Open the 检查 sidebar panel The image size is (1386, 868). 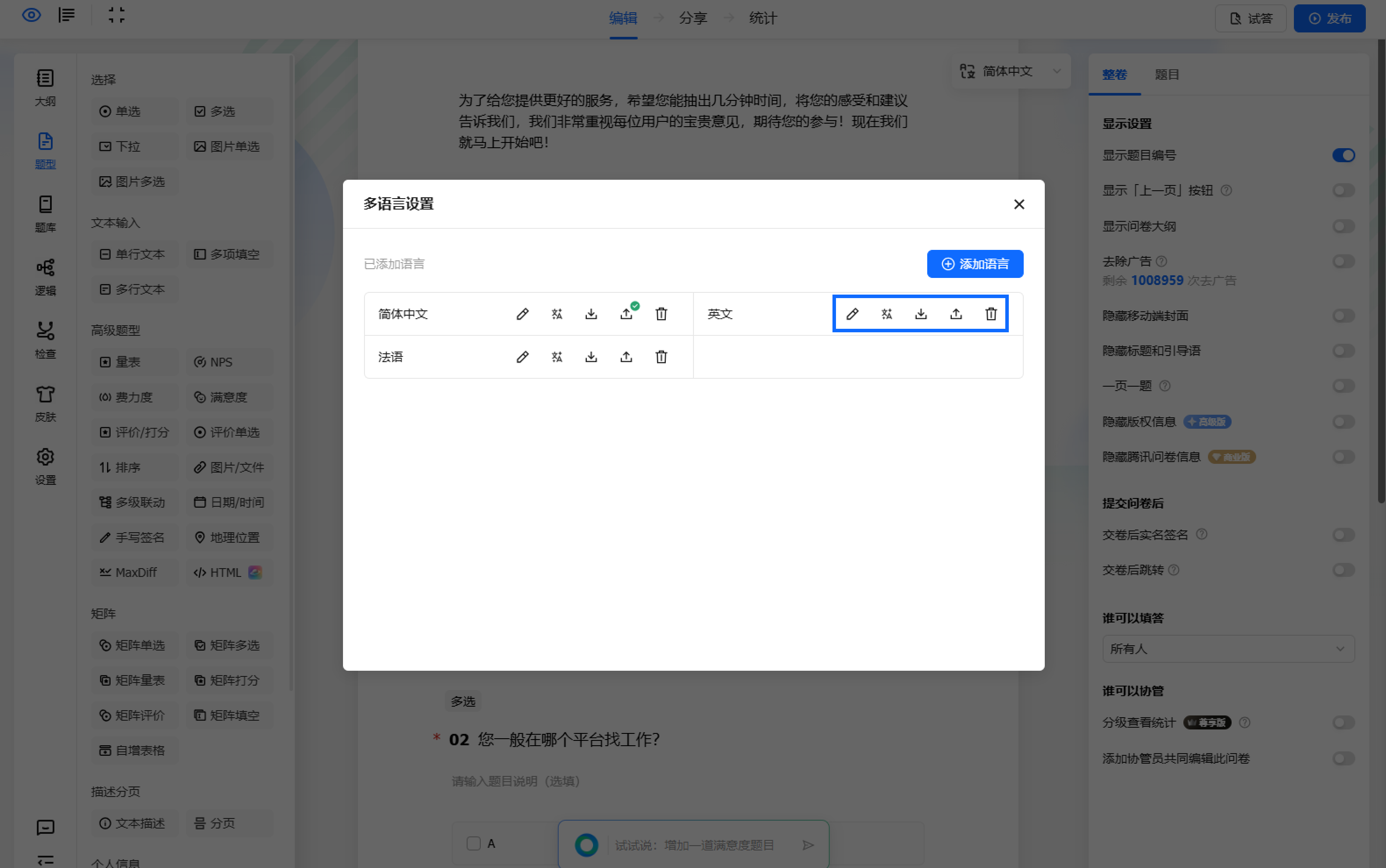[45, 341]
